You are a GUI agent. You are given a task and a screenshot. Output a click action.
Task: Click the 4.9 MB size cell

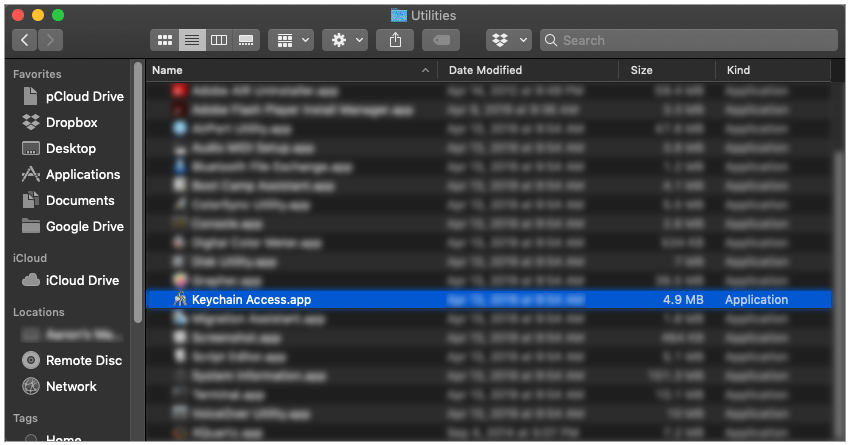[x=683, y=300]
